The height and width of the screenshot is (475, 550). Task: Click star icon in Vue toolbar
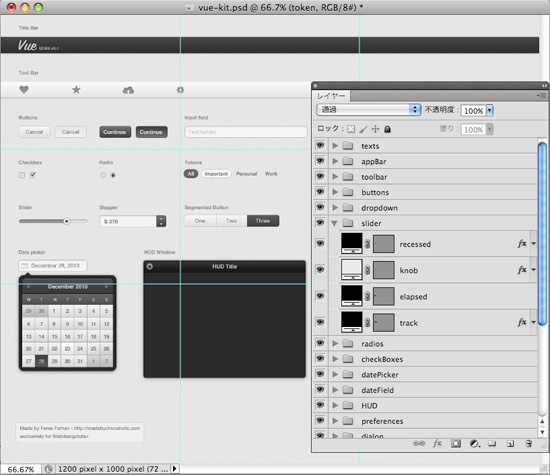[x=76, y=90]
